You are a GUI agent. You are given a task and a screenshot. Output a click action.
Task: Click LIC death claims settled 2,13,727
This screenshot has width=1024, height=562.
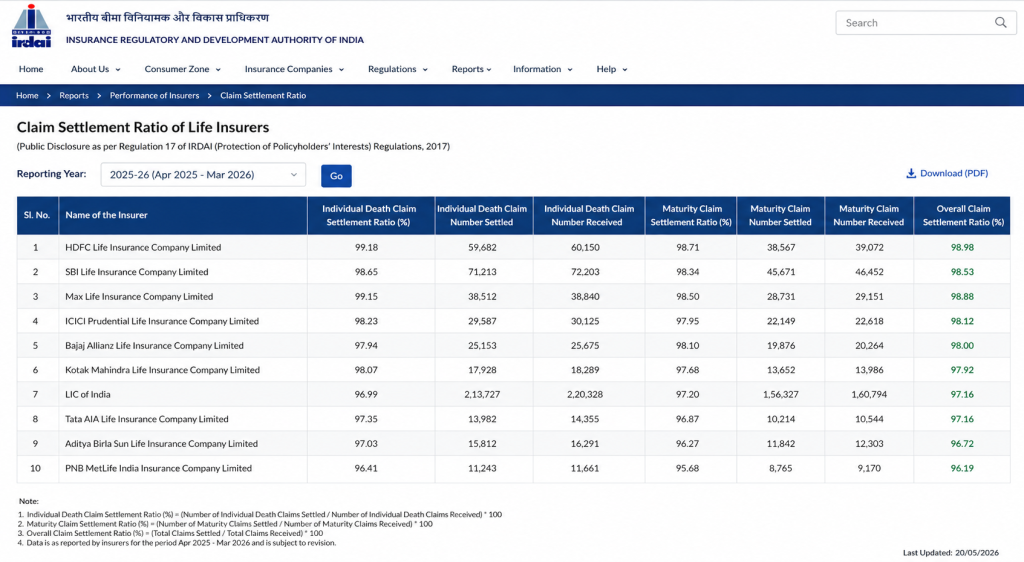tap(482, 394)
